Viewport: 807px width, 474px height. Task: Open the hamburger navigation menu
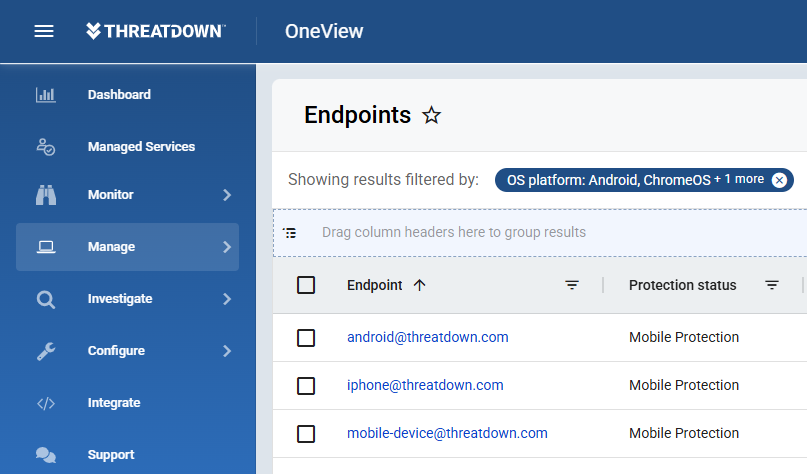point(44,31)
